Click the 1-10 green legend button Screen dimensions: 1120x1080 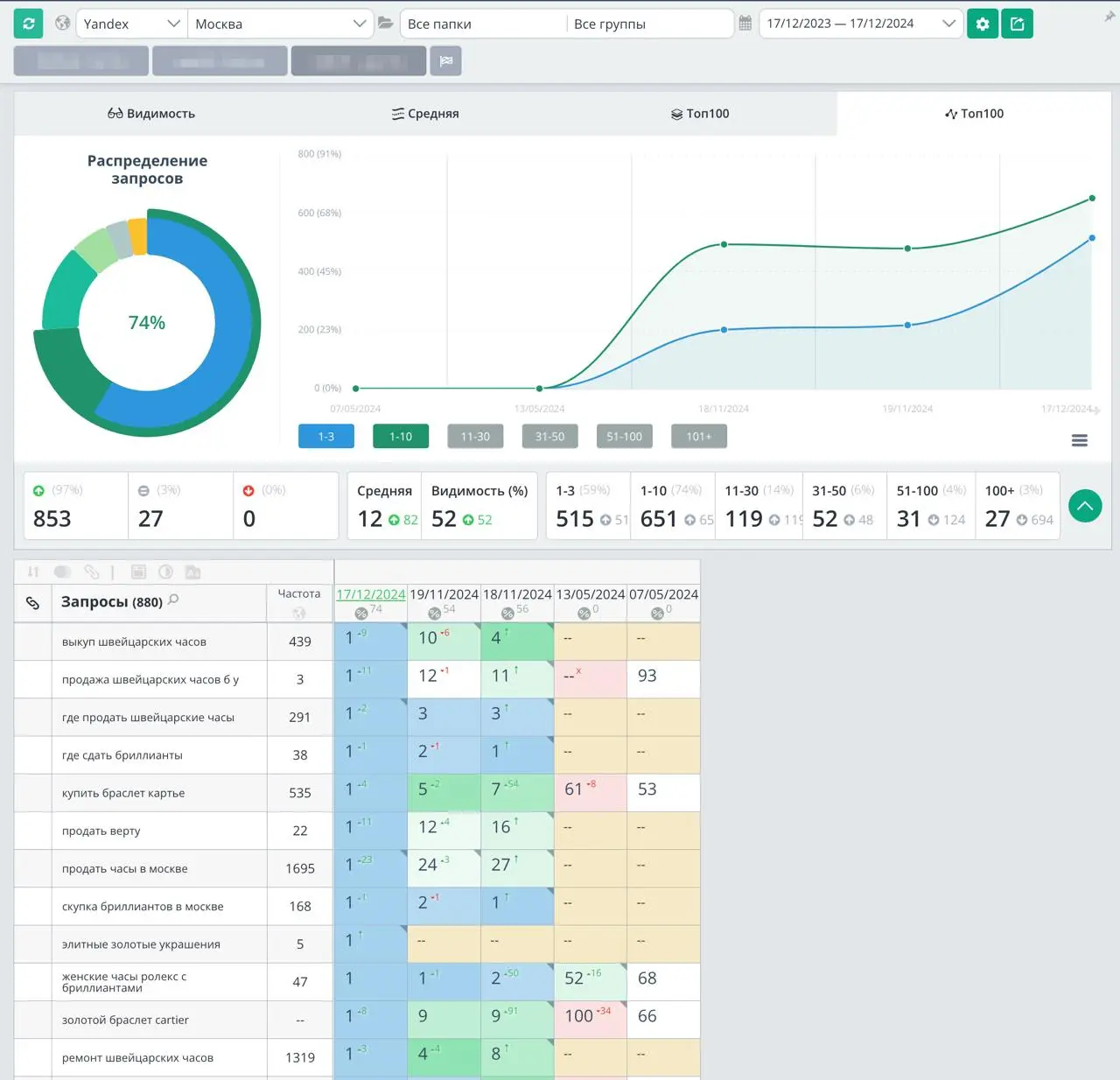[401, 436]
